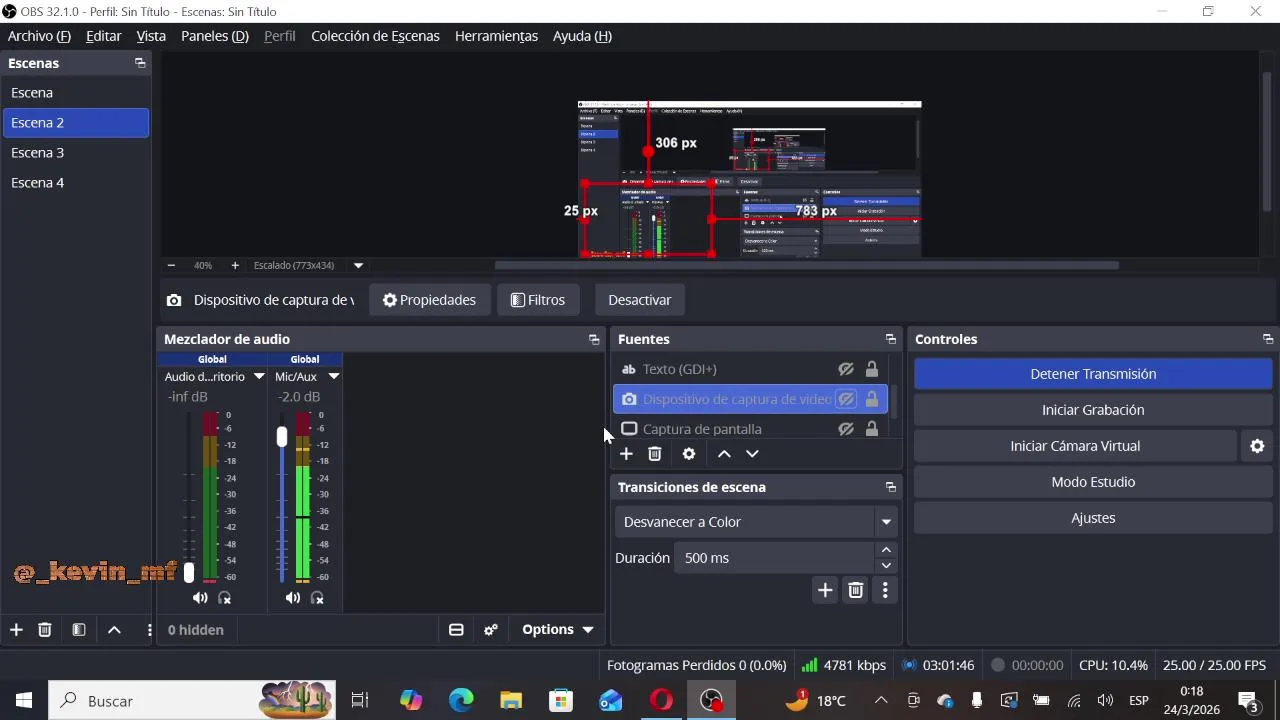1280x720 pixels.
Task: Add a new scene transition
Action: pyautogui.click(x=825, y=590)
